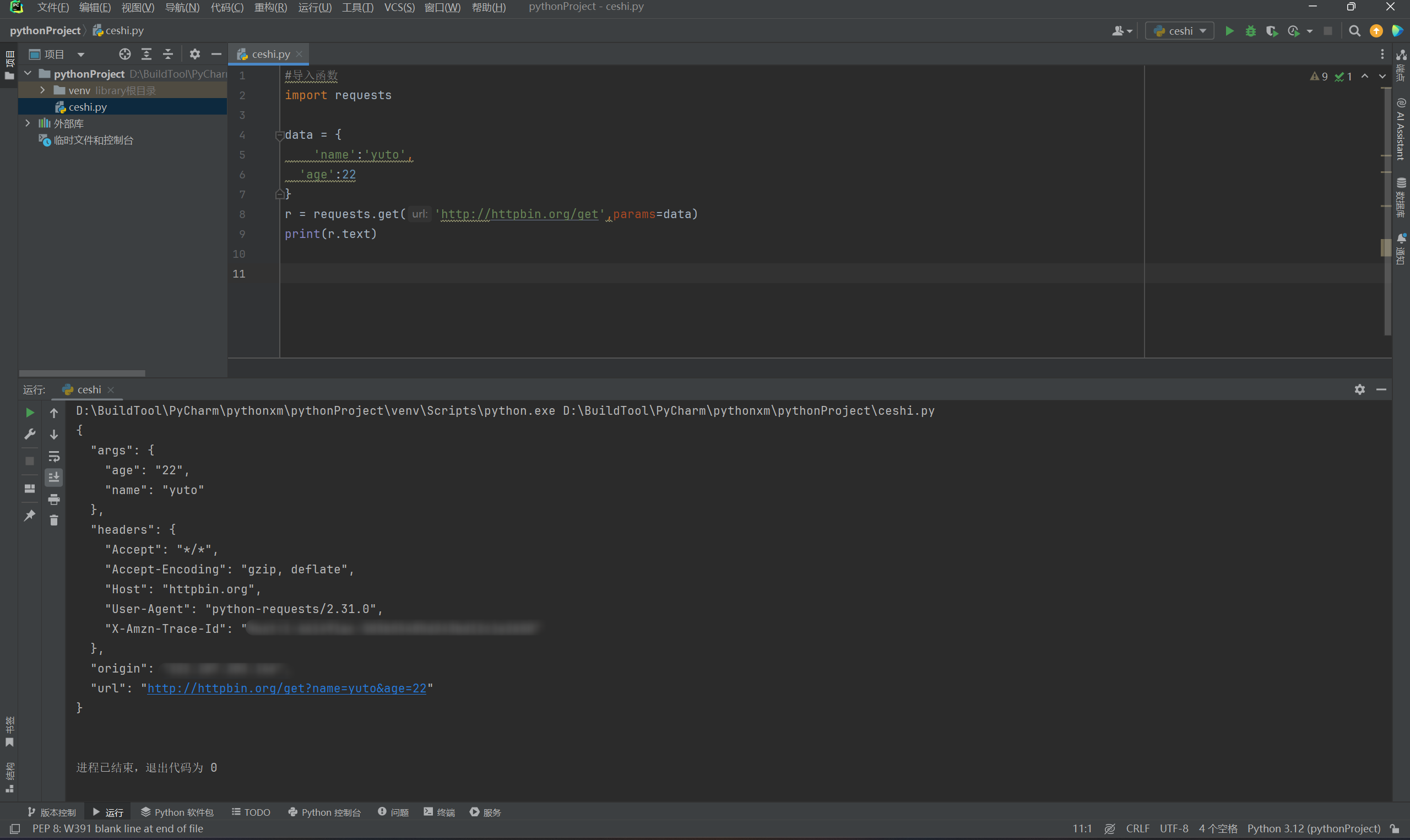Image resolution: width=1410 pixels, height=840 pixels.
Task: Open the 编辑(E) menu
Action: point(95,7)
